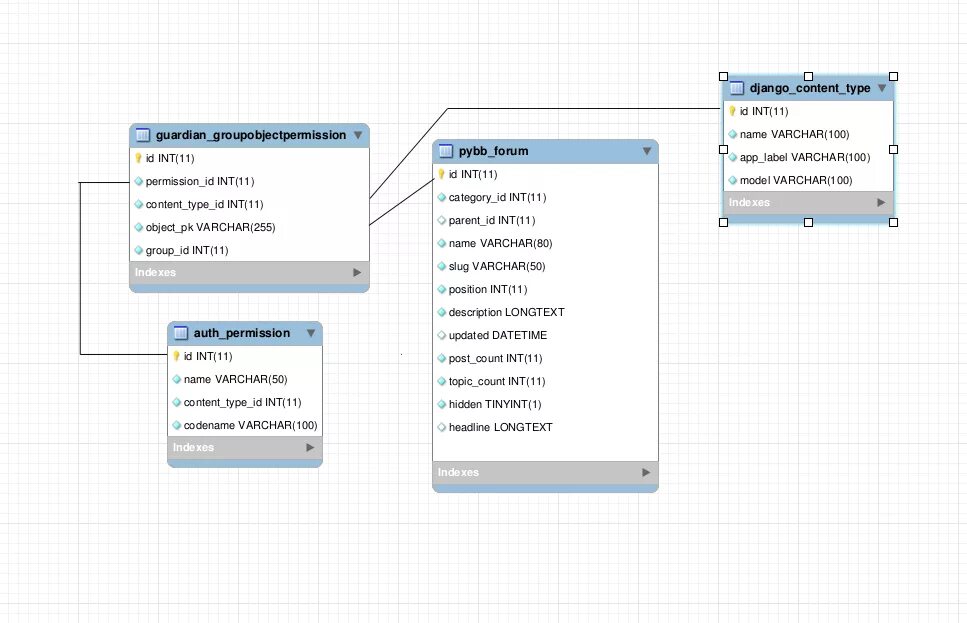Click diamond icon beside hidden column
The height and width of the screenshot is (623, 967).
pyautogui.click(x=442, y=405)
